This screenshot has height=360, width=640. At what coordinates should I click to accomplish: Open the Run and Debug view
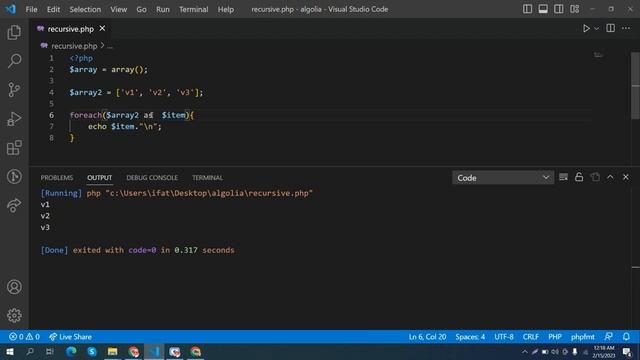point(14,119)
